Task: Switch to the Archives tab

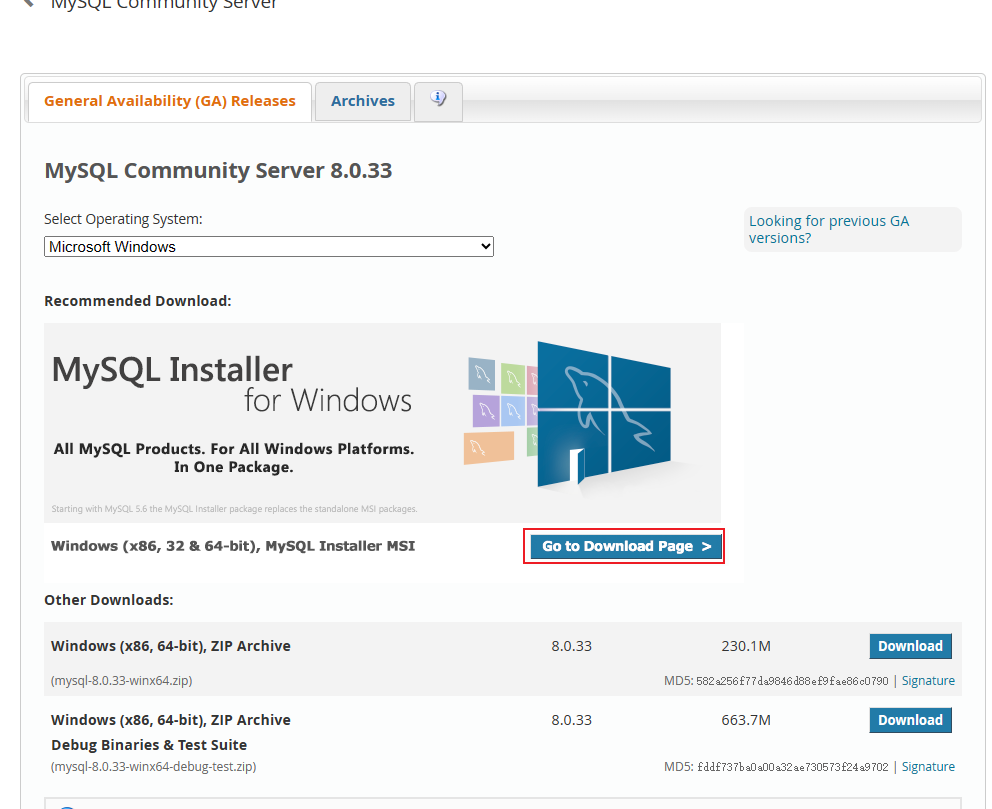Action: [x=363, y=101]
